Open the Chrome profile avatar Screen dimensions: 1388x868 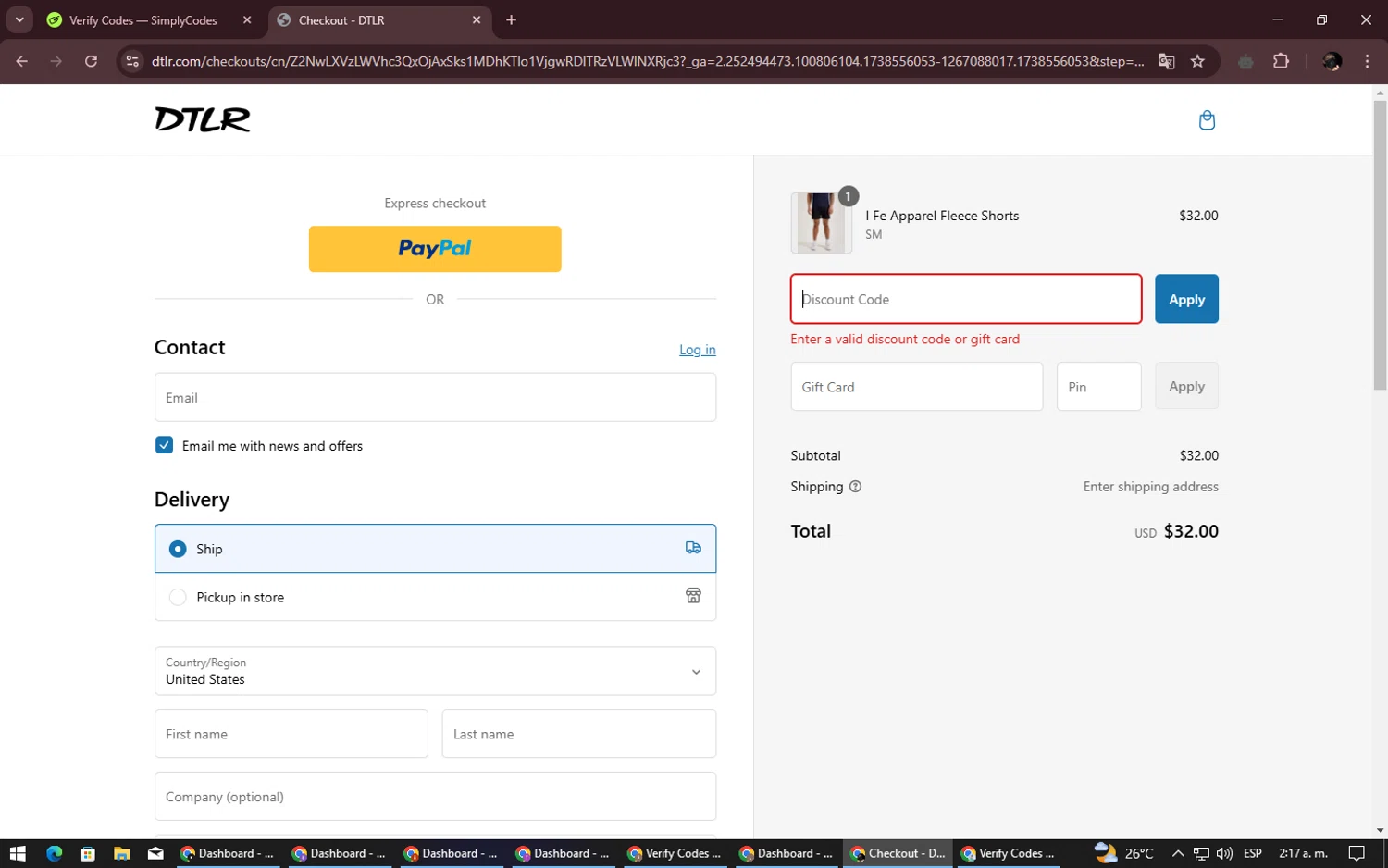(1332, 61)
